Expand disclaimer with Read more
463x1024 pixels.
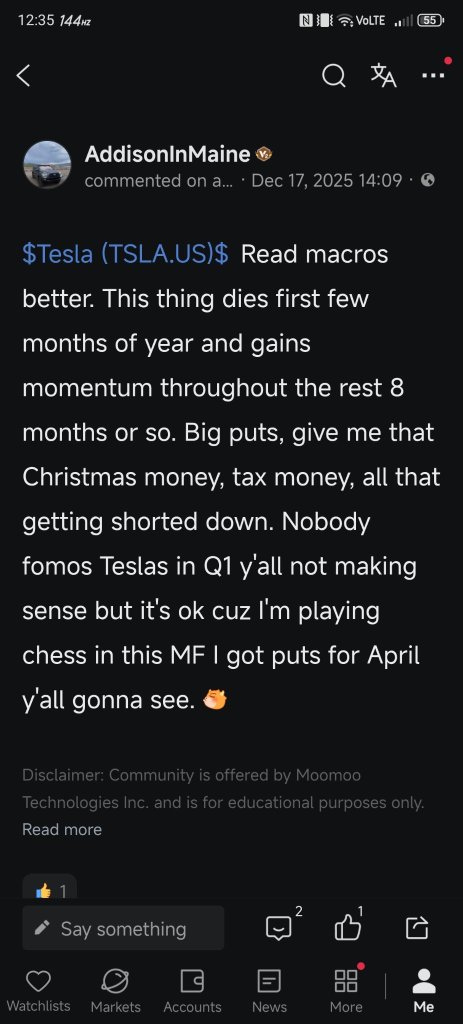(62, 829)
